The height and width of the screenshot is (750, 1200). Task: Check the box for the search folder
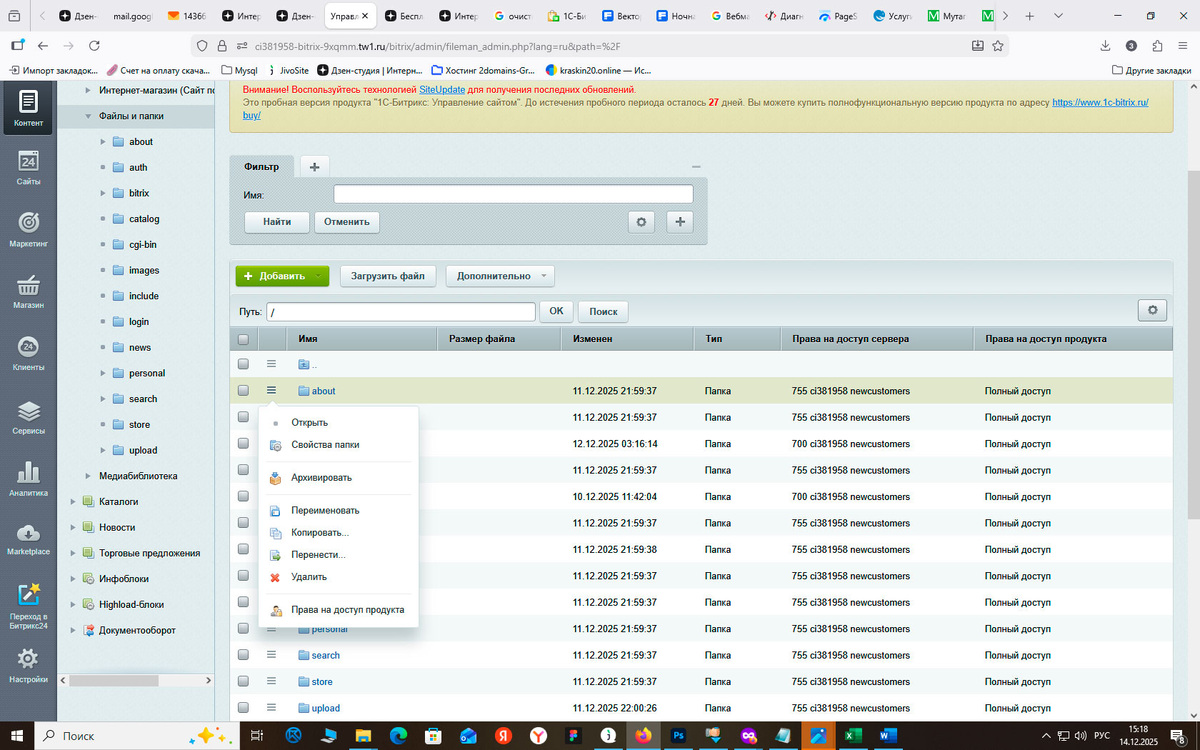(243, 655)
